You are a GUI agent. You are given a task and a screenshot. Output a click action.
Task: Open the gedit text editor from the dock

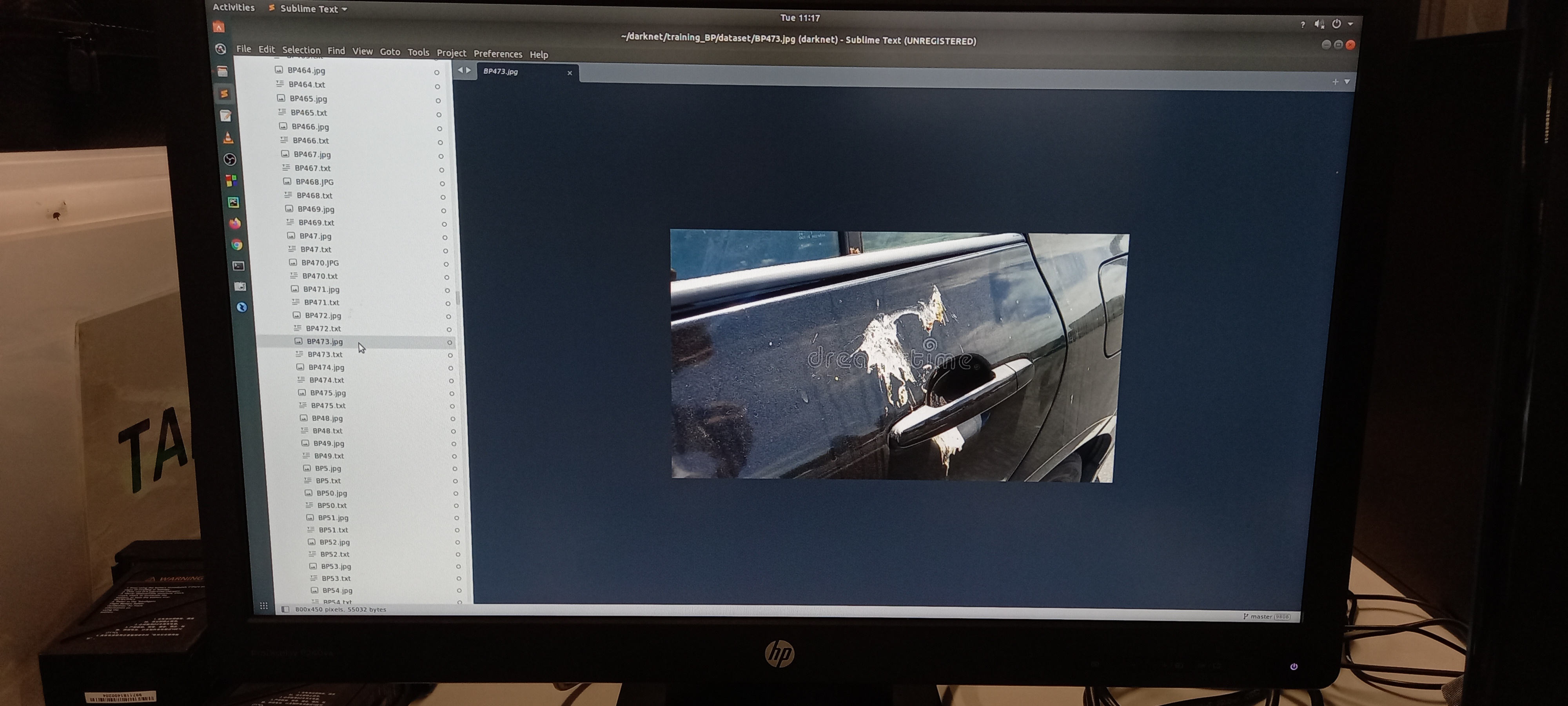tap(225, 115)
